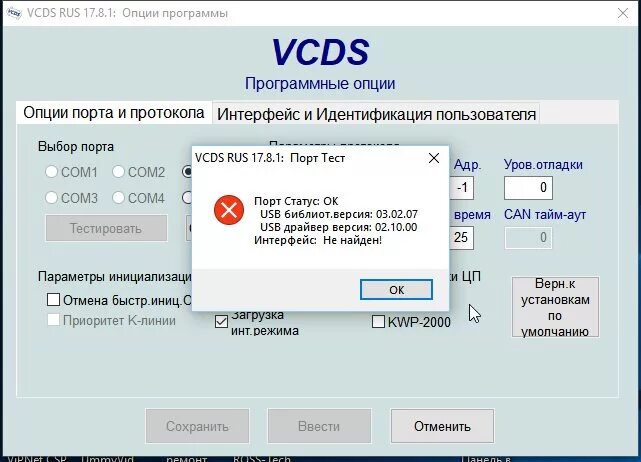The image size is (641, 462).
Task: Click the Тестировать button
Action: pos(106,228)
